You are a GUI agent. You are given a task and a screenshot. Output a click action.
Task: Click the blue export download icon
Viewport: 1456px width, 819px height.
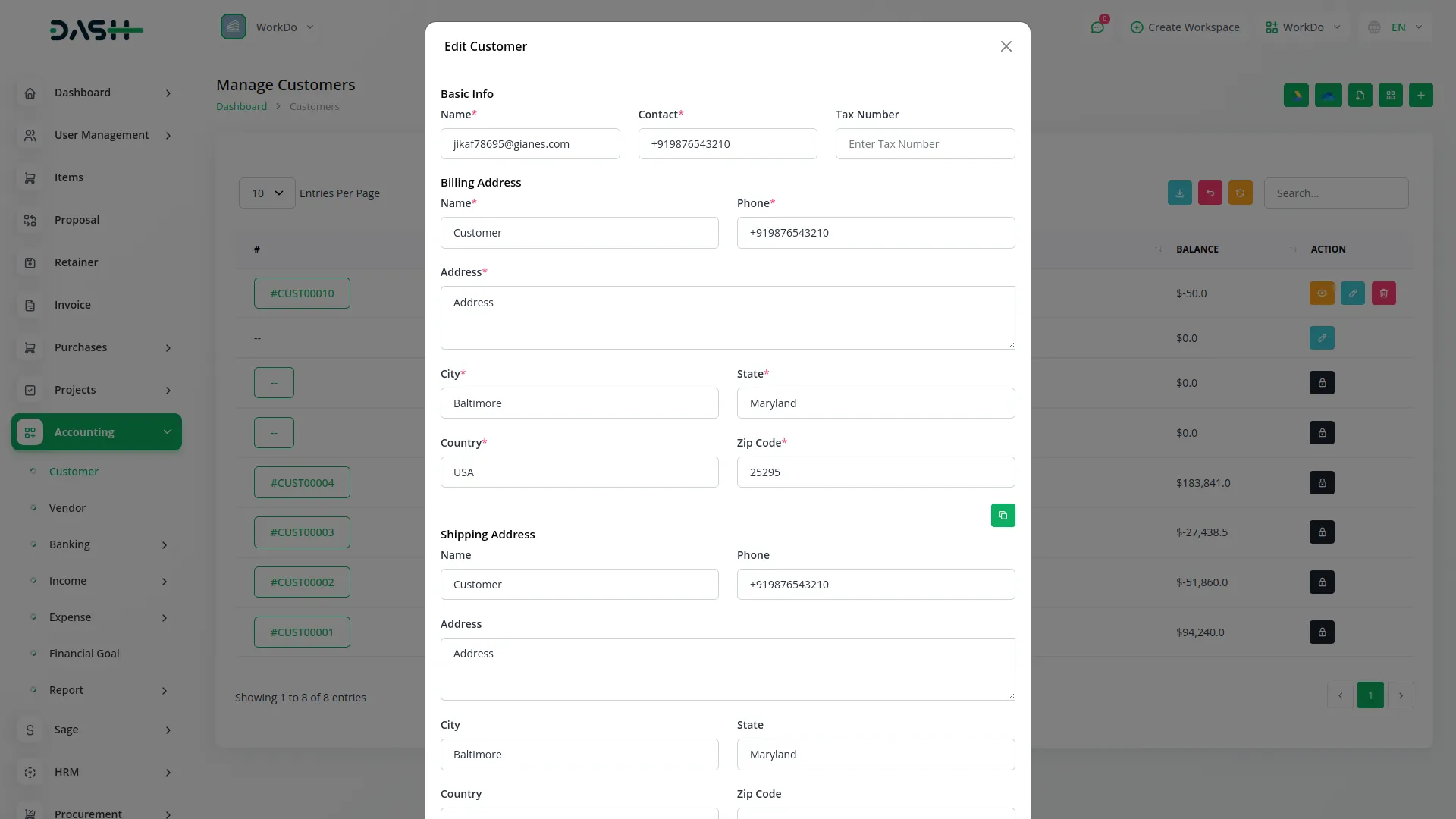click(1179, 193)
